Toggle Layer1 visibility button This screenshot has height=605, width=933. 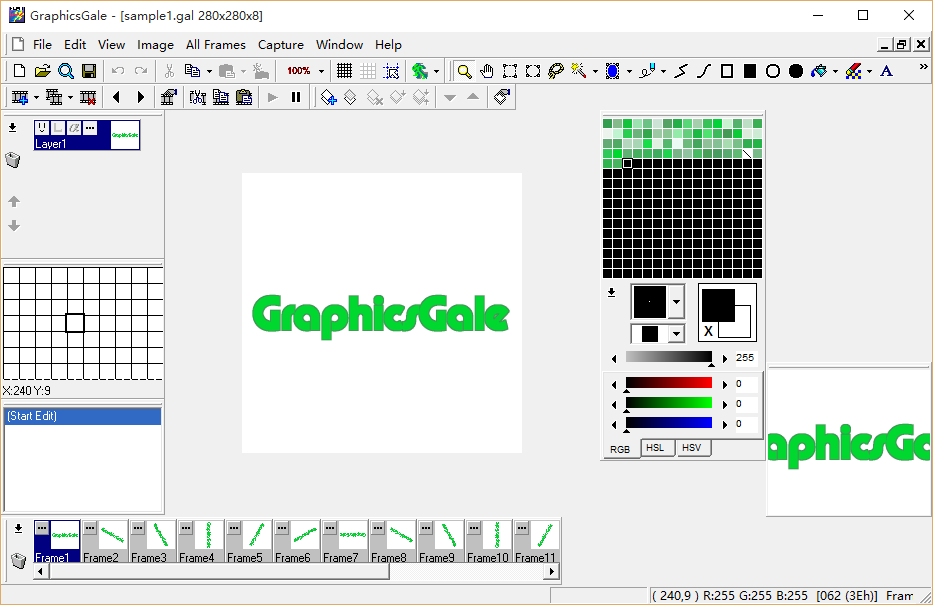point(42,128)
